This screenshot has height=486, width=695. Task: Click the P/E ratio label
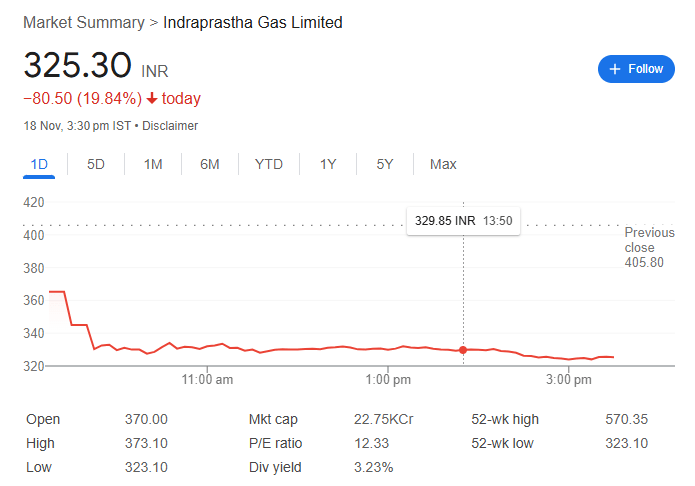point(275,443)
